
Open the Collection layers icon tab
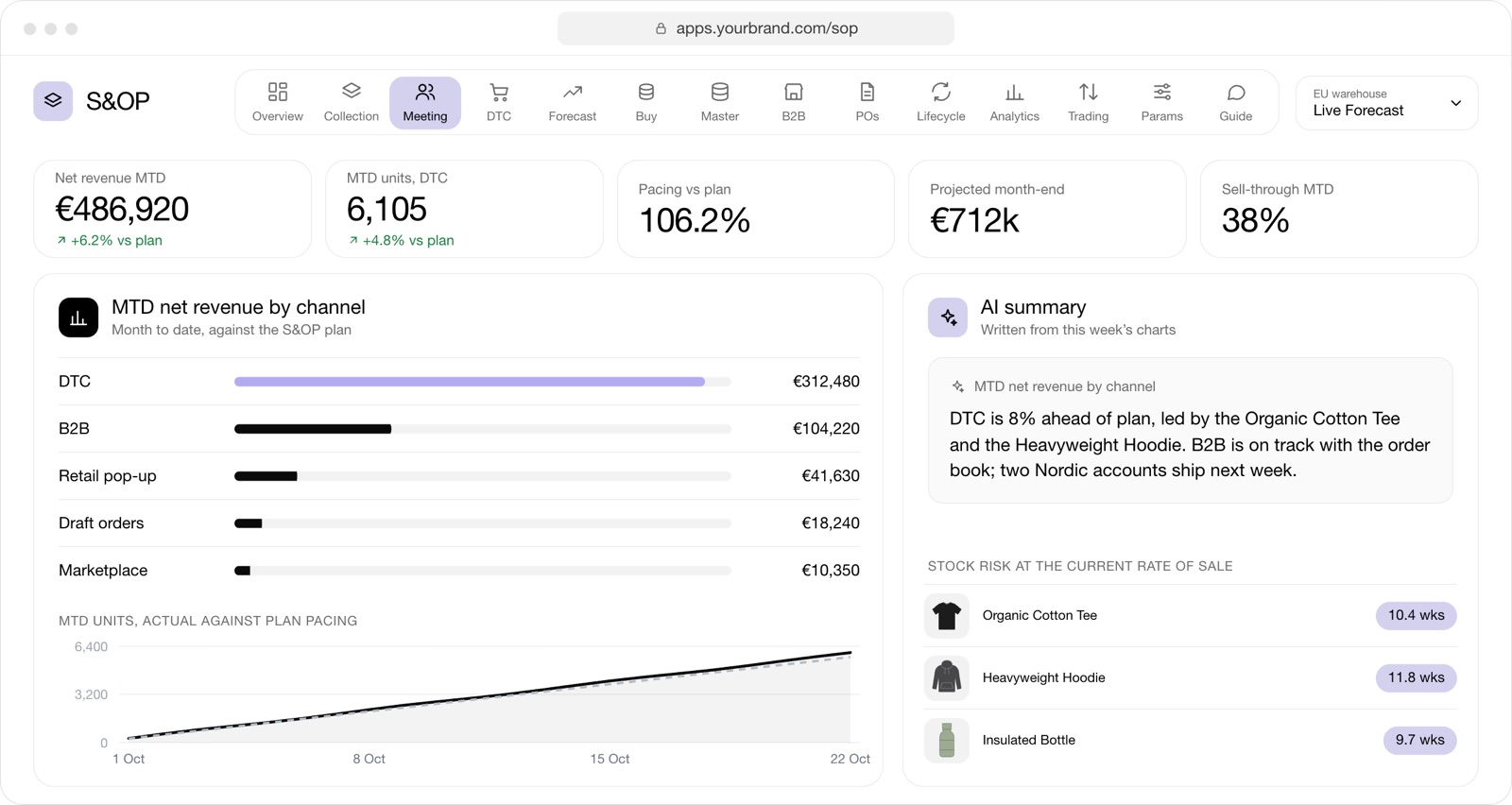point(352,103)
